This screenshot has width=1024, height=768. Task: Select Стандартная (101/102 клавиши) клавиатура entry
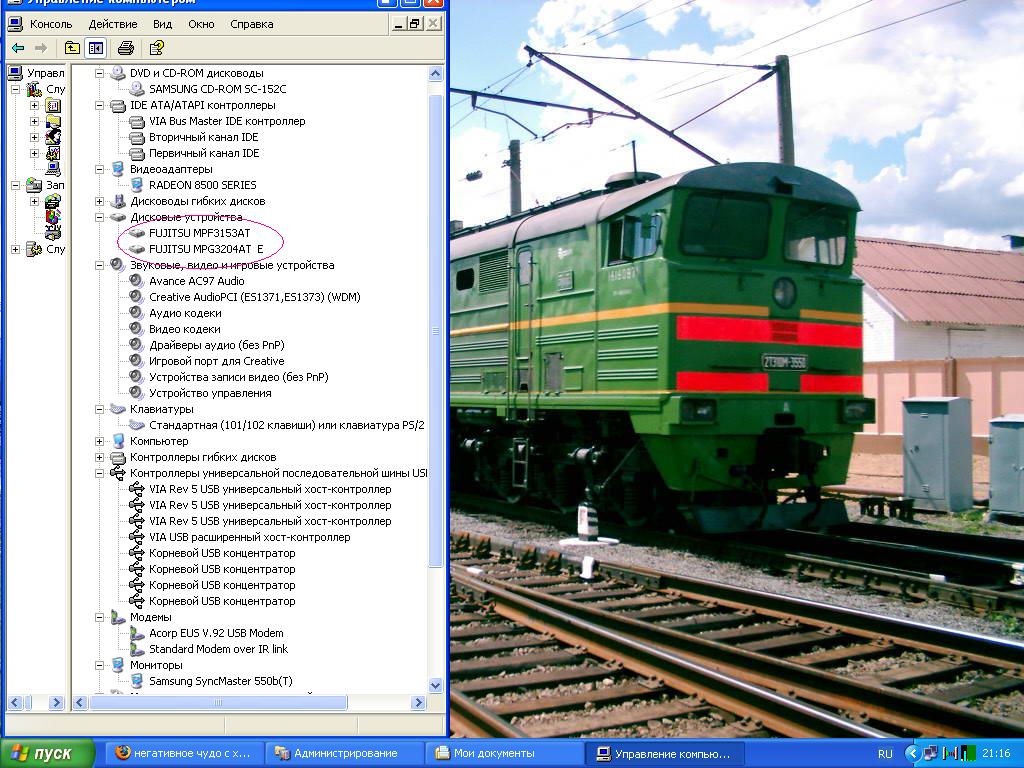pyautogui.click(x=287, y=425)
